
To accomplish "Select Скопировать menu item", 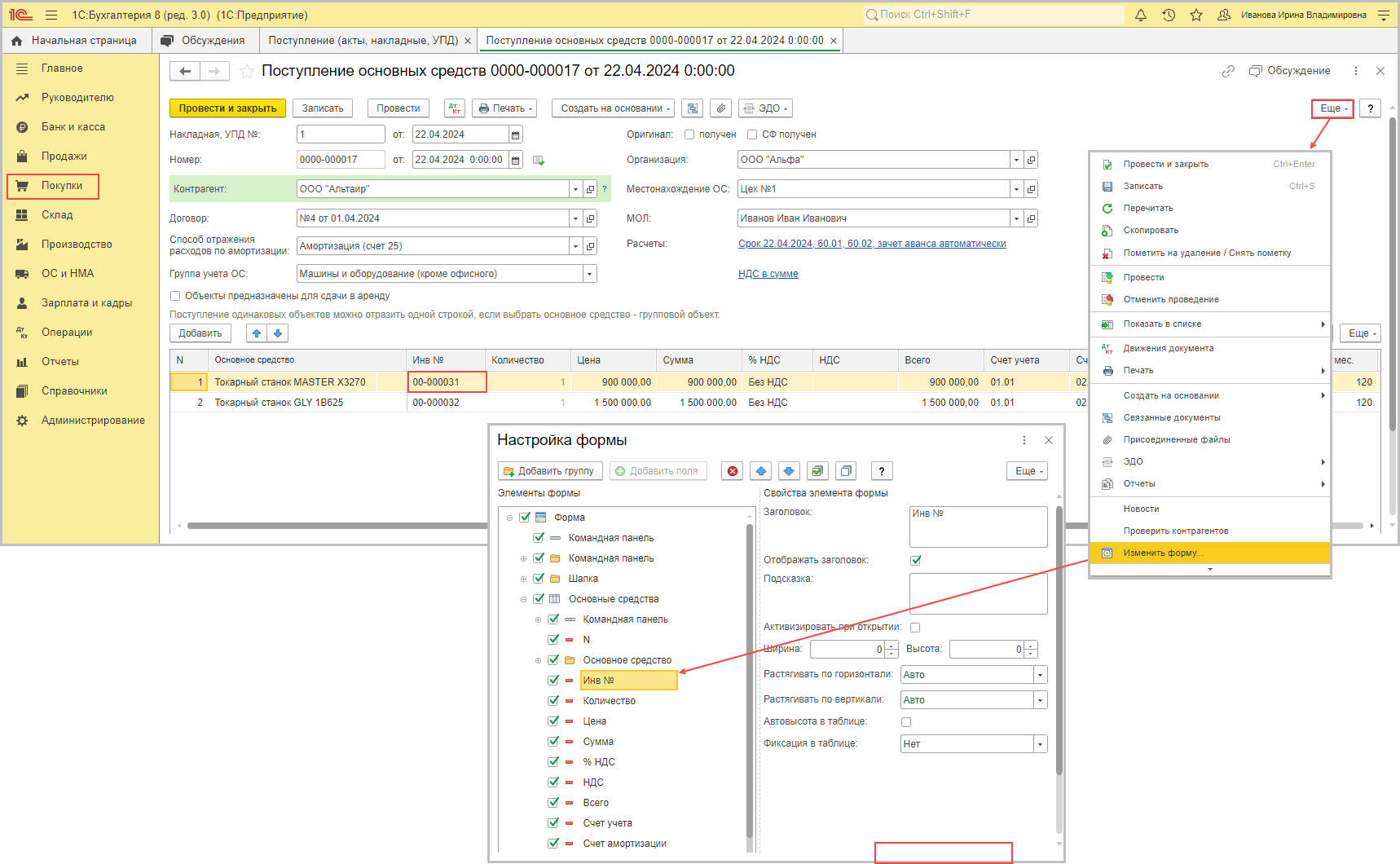I will [1209, 231].
